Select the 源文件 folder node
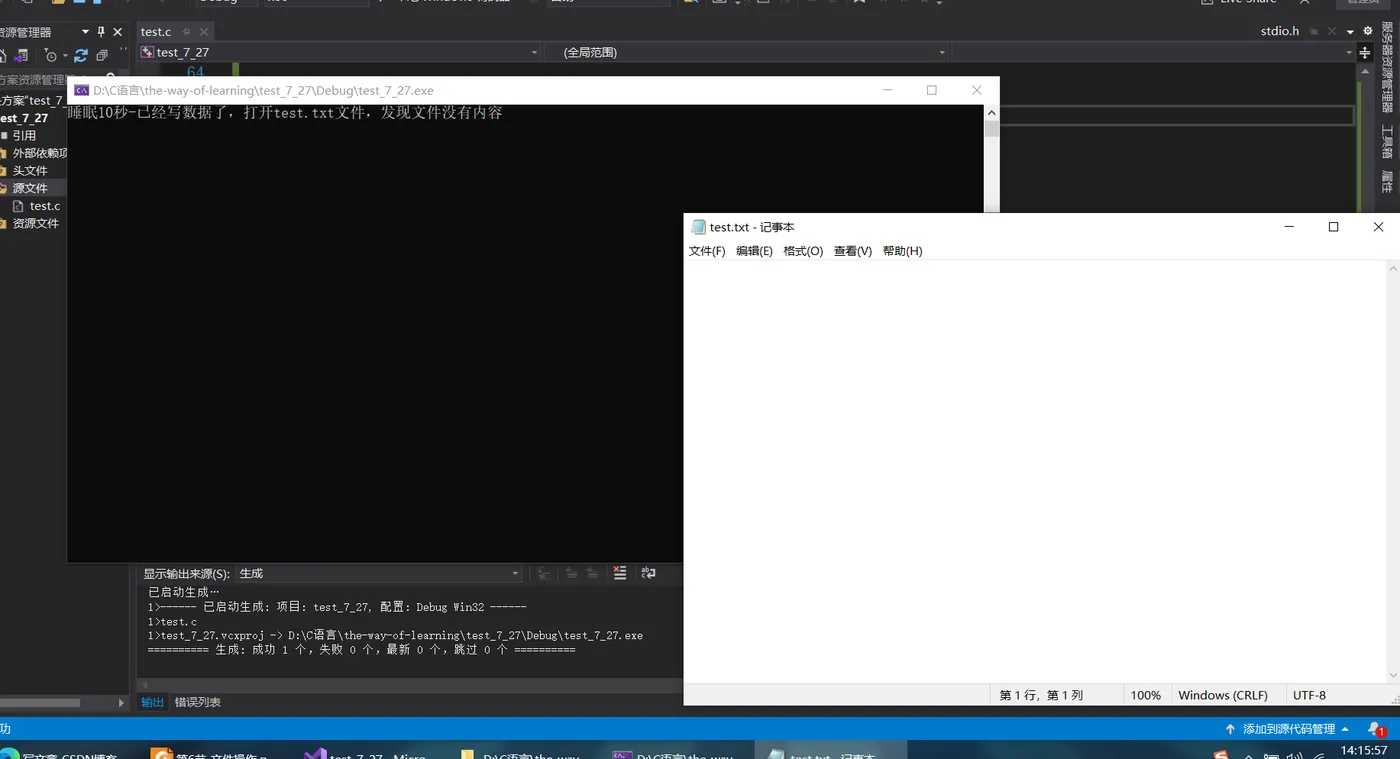This screenshot has height=759, width=1400. point(30,188)
